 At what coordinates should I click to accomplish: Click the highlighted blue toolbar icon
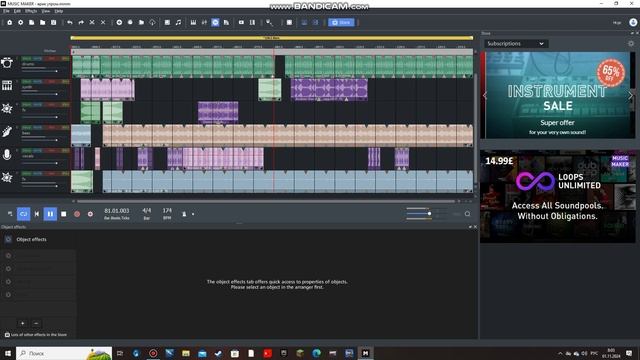coord(215,22)
